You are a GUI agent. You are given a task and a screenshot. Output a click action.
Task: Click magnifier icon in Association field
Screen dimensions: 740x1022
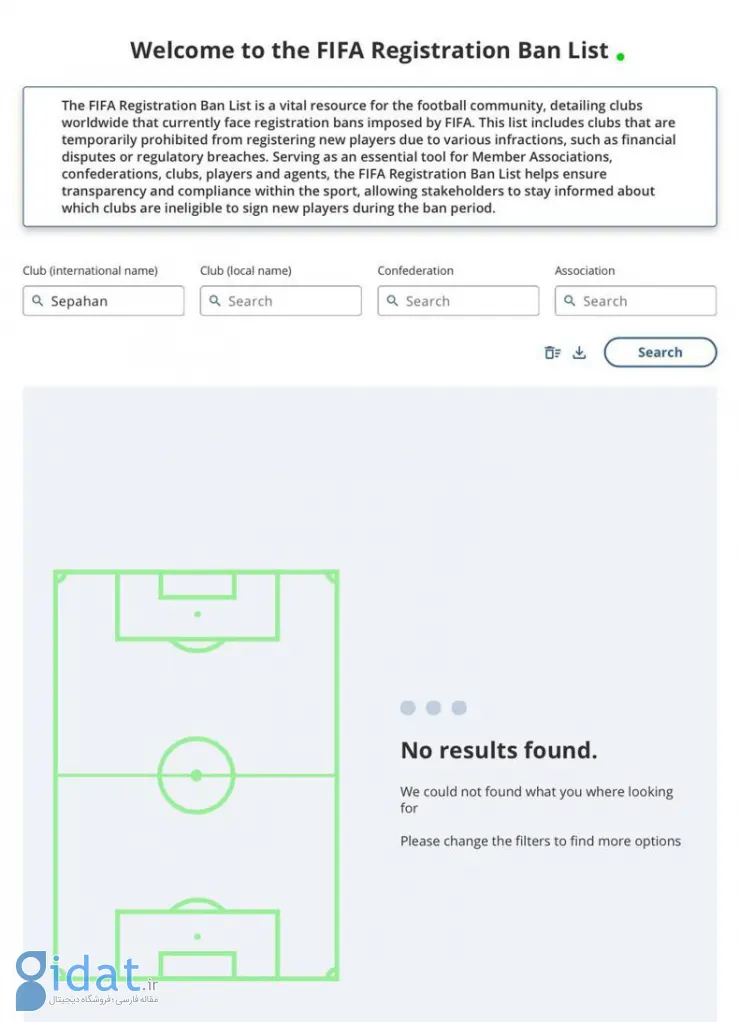pyautogui.click(x=569, y=300)
